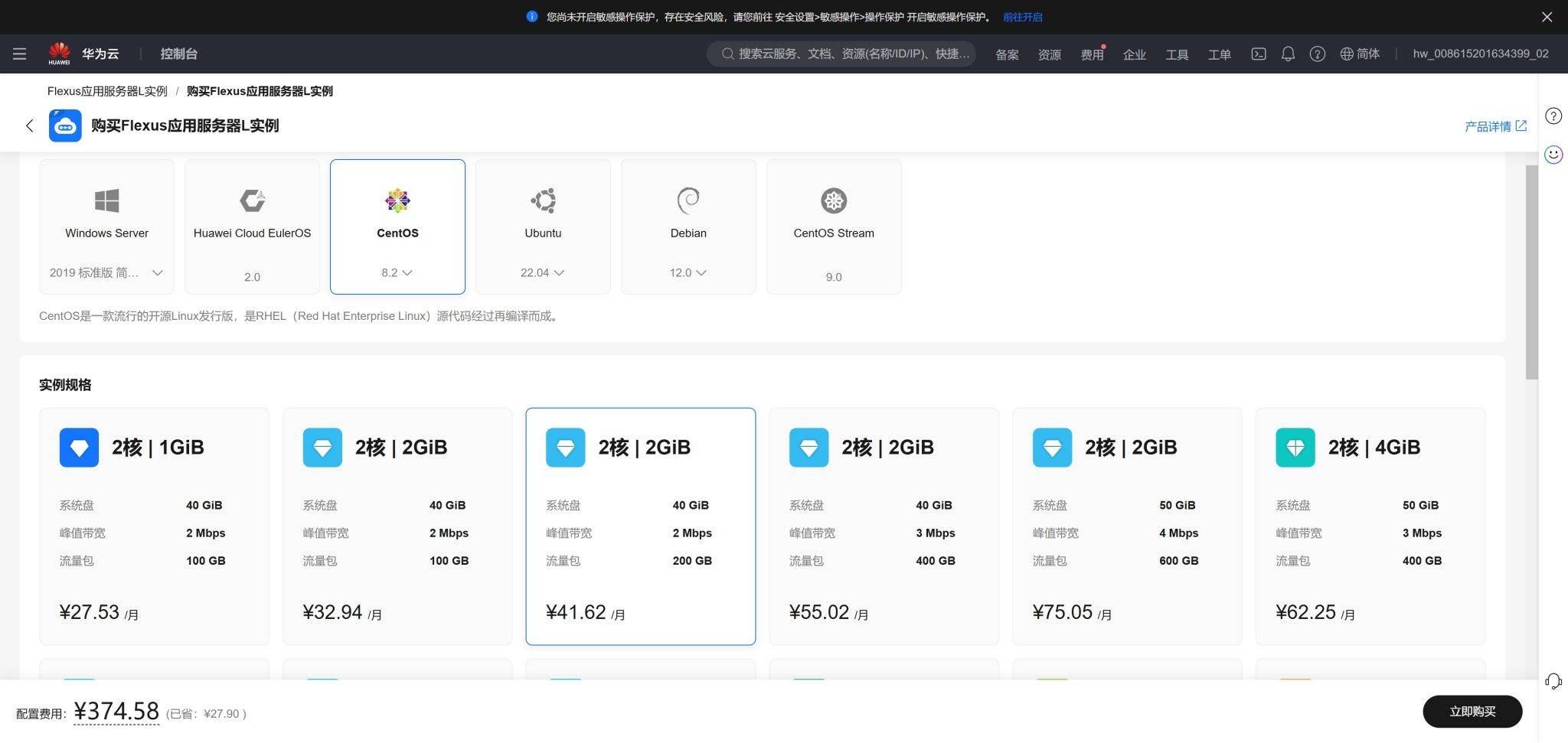Open the hamburger navigation menu
This screenshot has width=1568, height=743.
[20, 54]
